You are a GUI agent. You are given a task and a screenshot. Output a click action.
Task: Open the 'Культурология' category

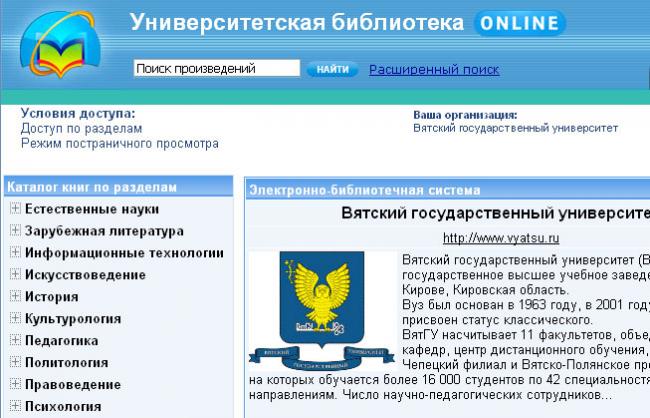(73, 319)
